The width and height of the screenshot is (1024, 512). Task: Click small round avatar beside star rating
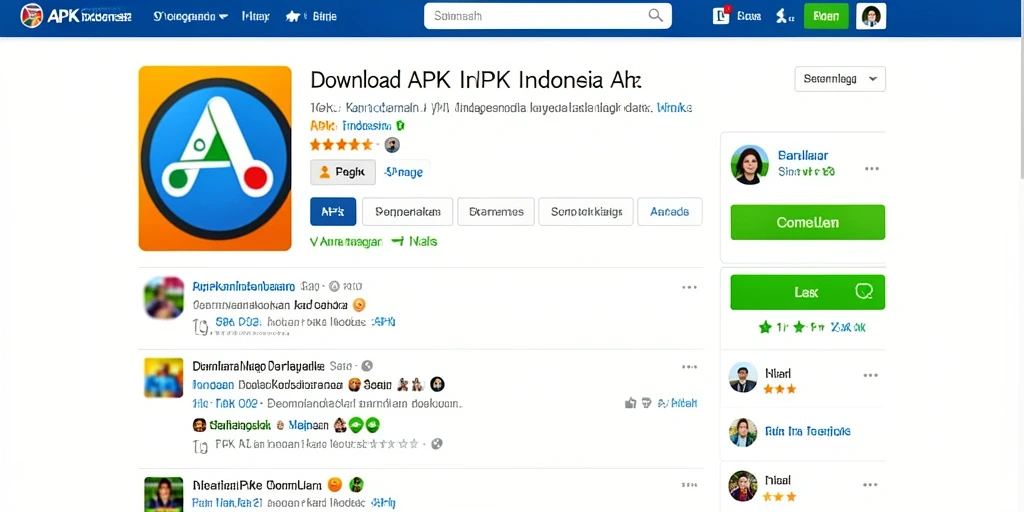click(x=392, y=144)
